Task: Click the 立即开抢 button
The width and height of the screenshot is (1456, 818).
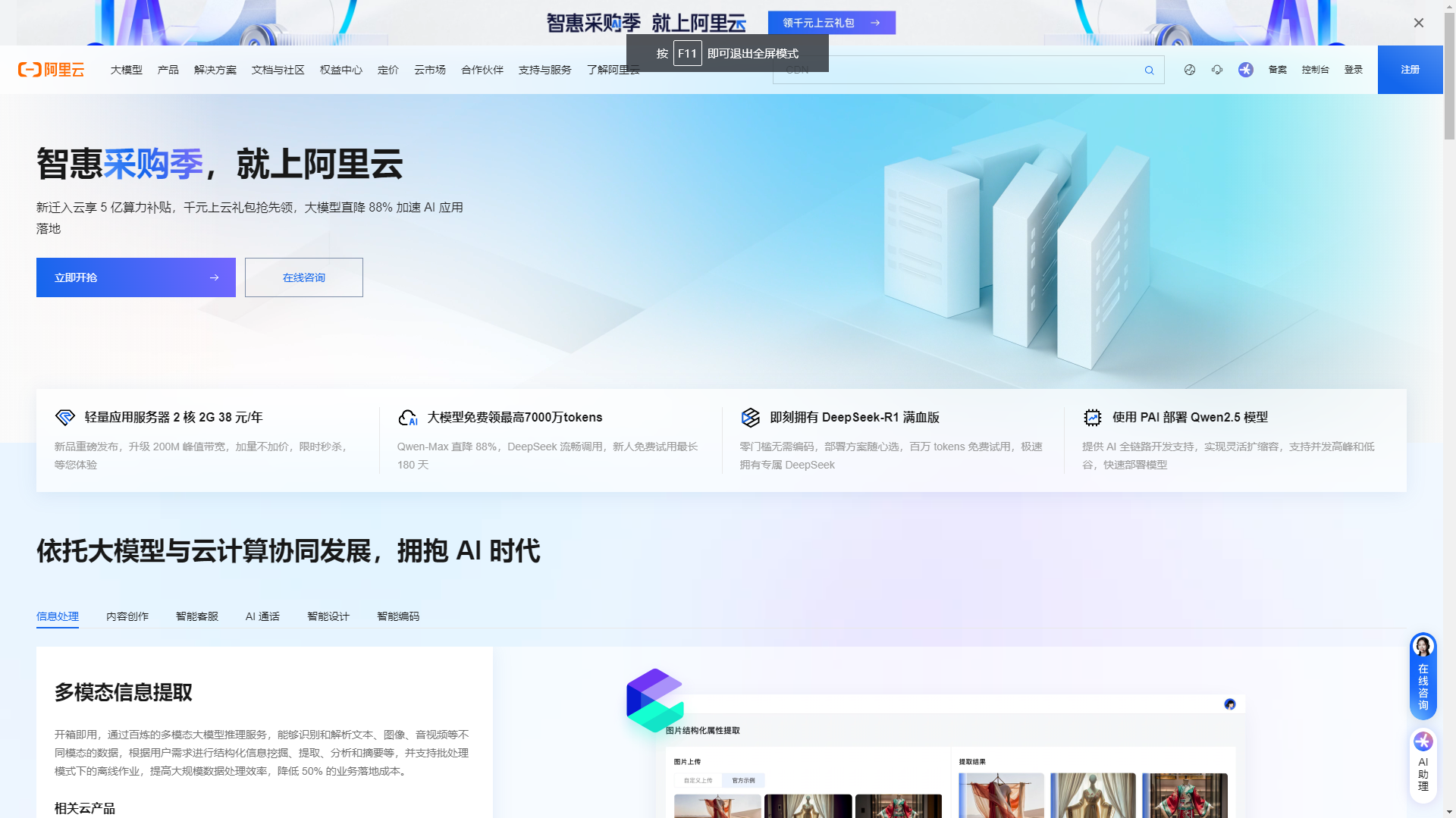Action: (x=136, y=277)
